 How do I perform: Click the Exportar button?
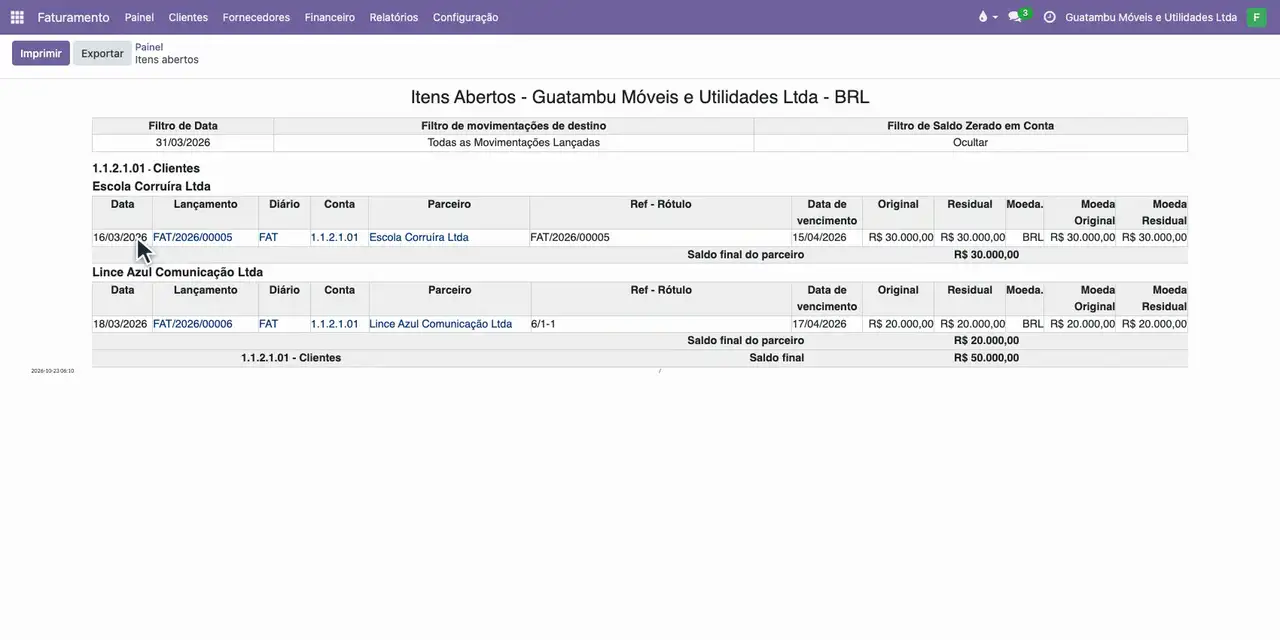click(102, 53)
